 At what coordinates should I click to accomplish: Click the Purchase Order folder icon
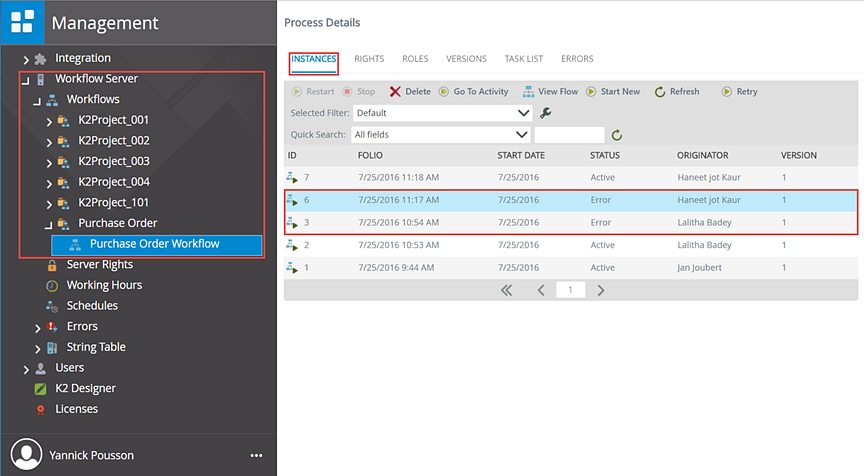pos(63,224)
